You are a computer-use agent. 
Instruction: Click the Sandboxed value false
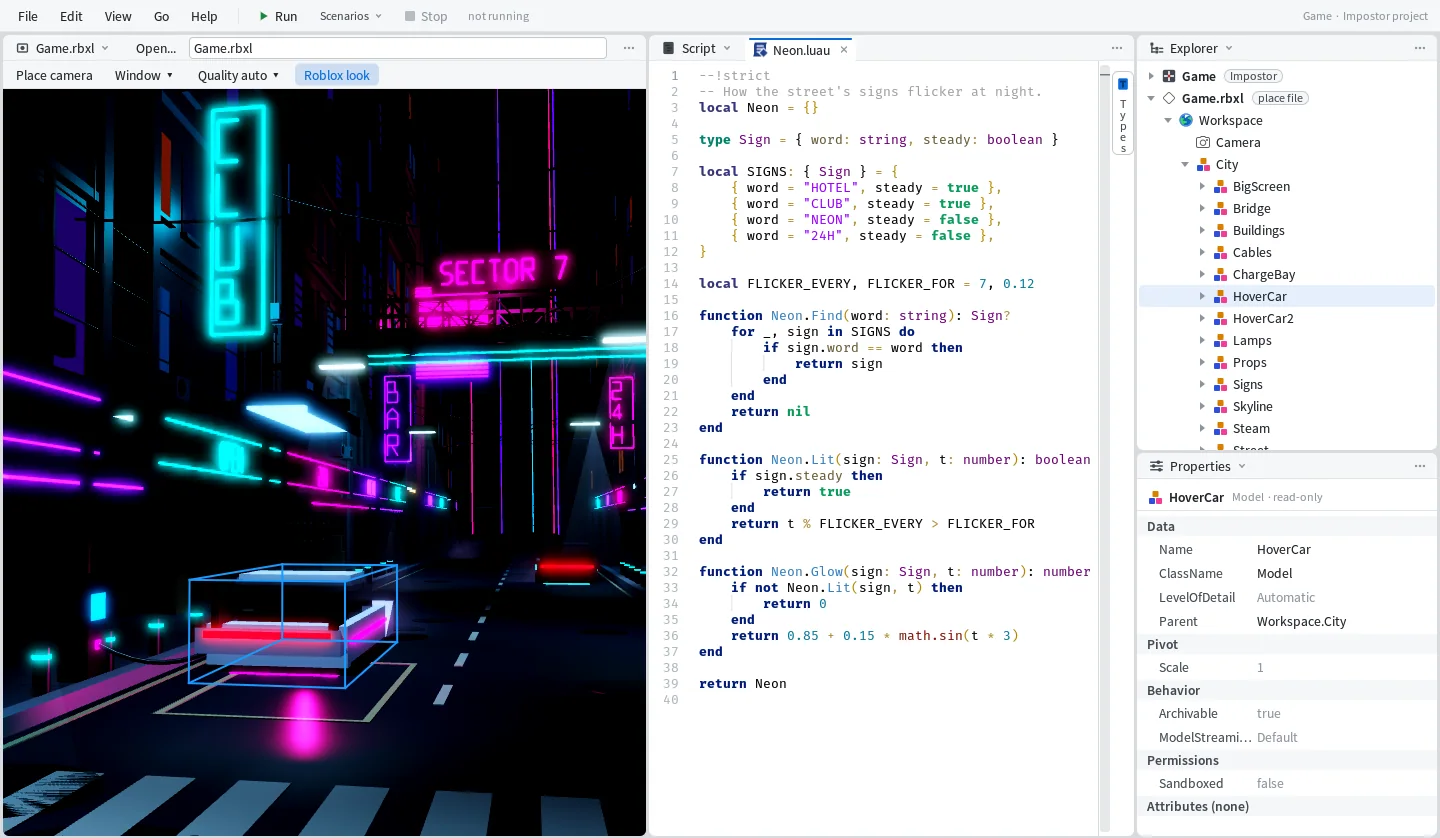[x=1270, y=783]
